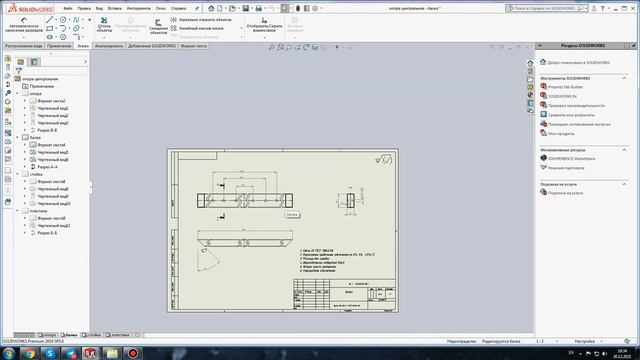
Task: Click the Смещение объектов offset tool
Action: (x=158, y=27)
